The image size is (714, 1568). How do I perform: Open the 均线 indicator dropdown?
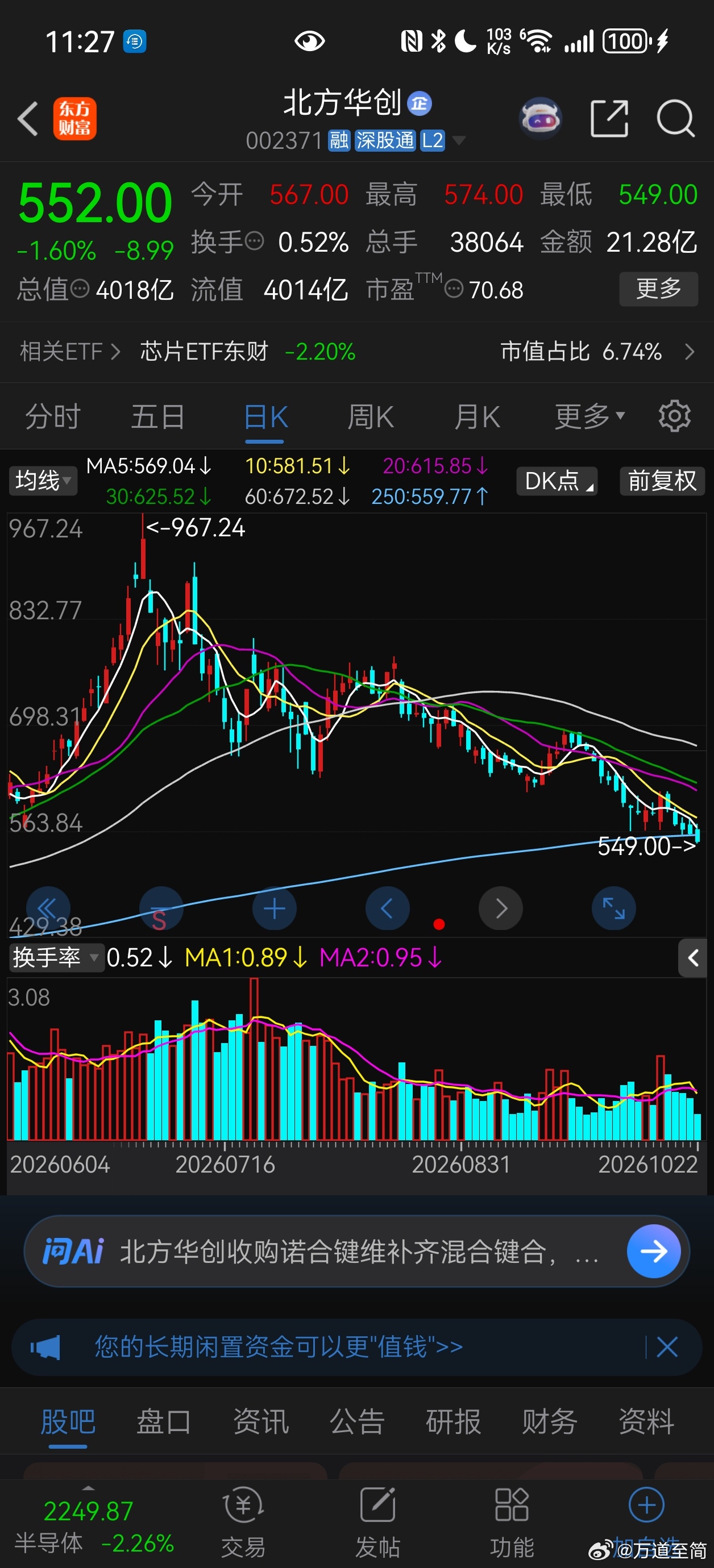coord(43,481)
